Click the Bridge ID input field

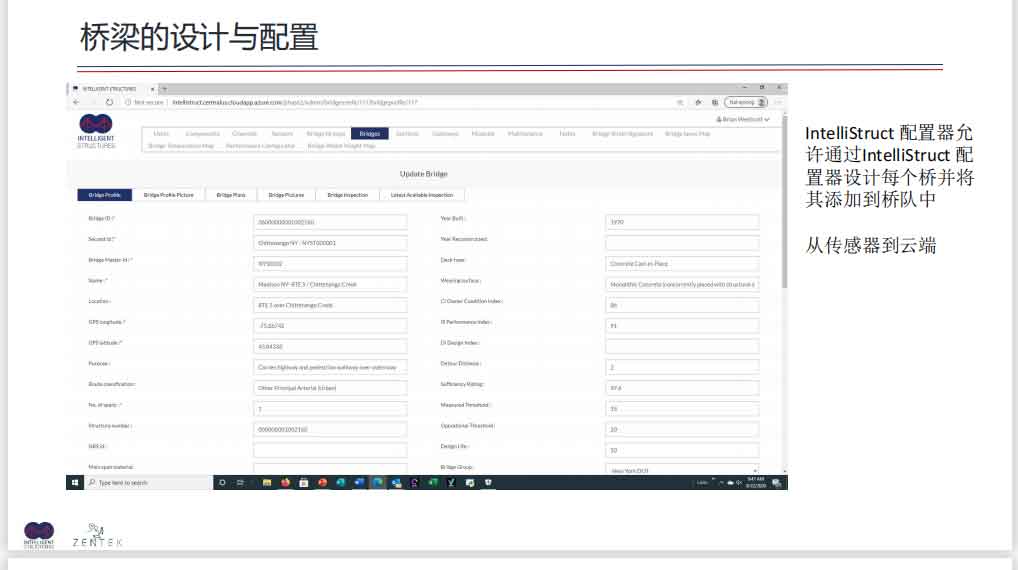click(x=330, y=222)
